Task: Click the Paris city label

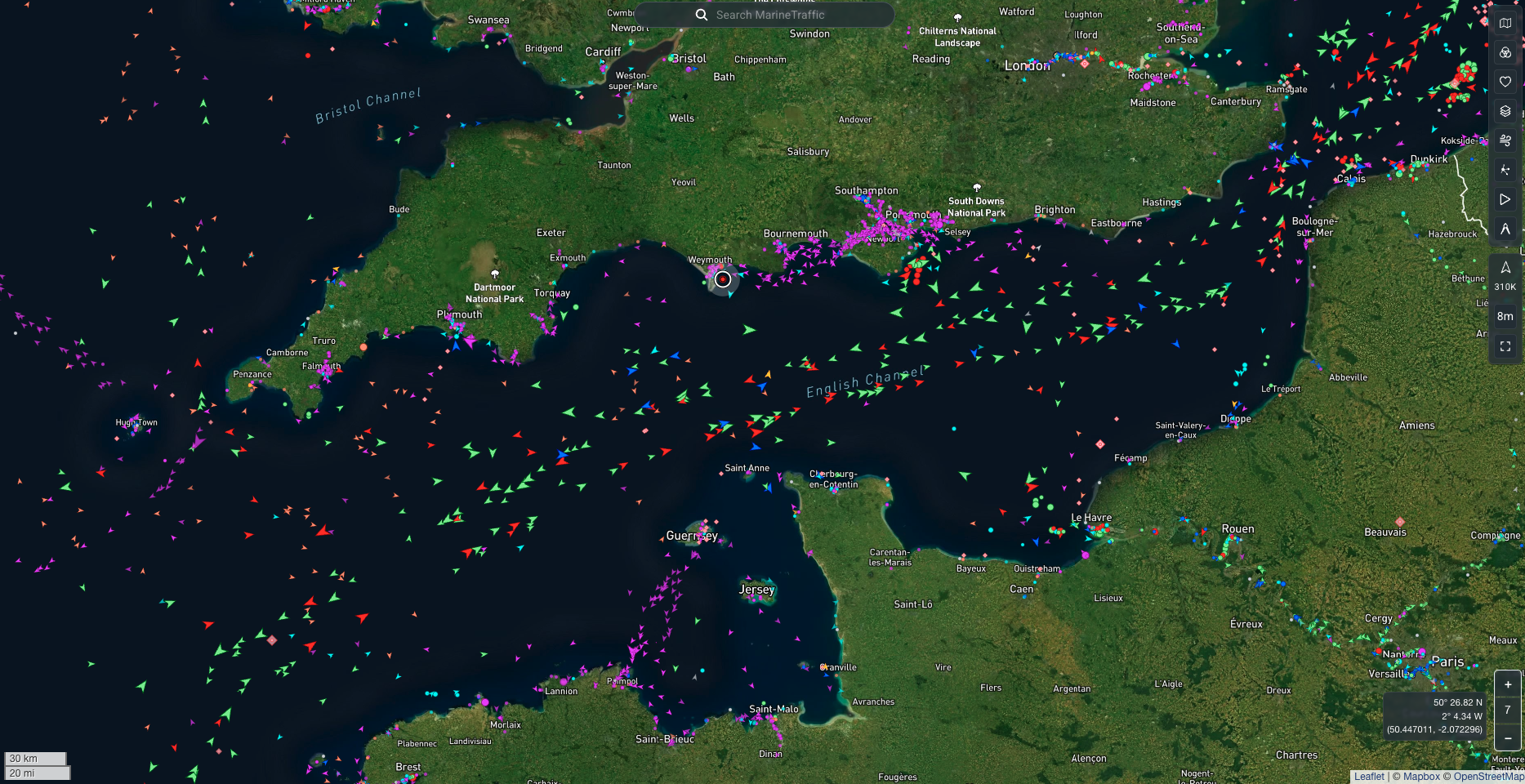Action: pos(1447,661)
